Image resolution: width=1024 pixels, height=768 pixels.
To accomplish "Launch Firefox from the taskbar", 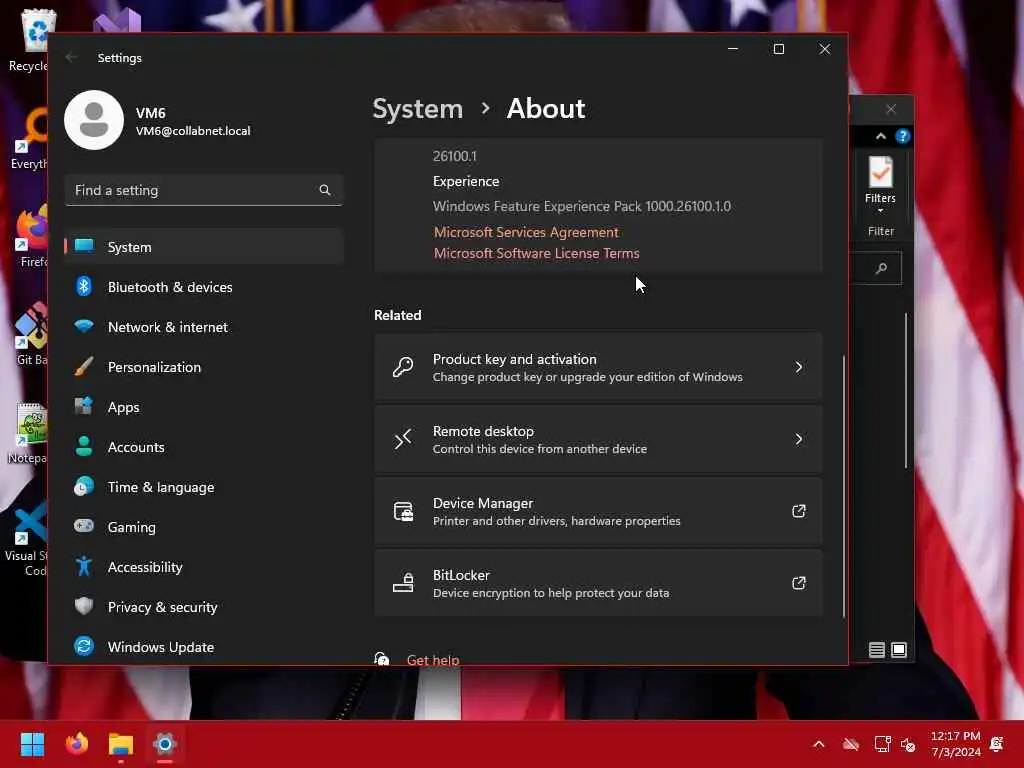I will (x=76, y=744).
